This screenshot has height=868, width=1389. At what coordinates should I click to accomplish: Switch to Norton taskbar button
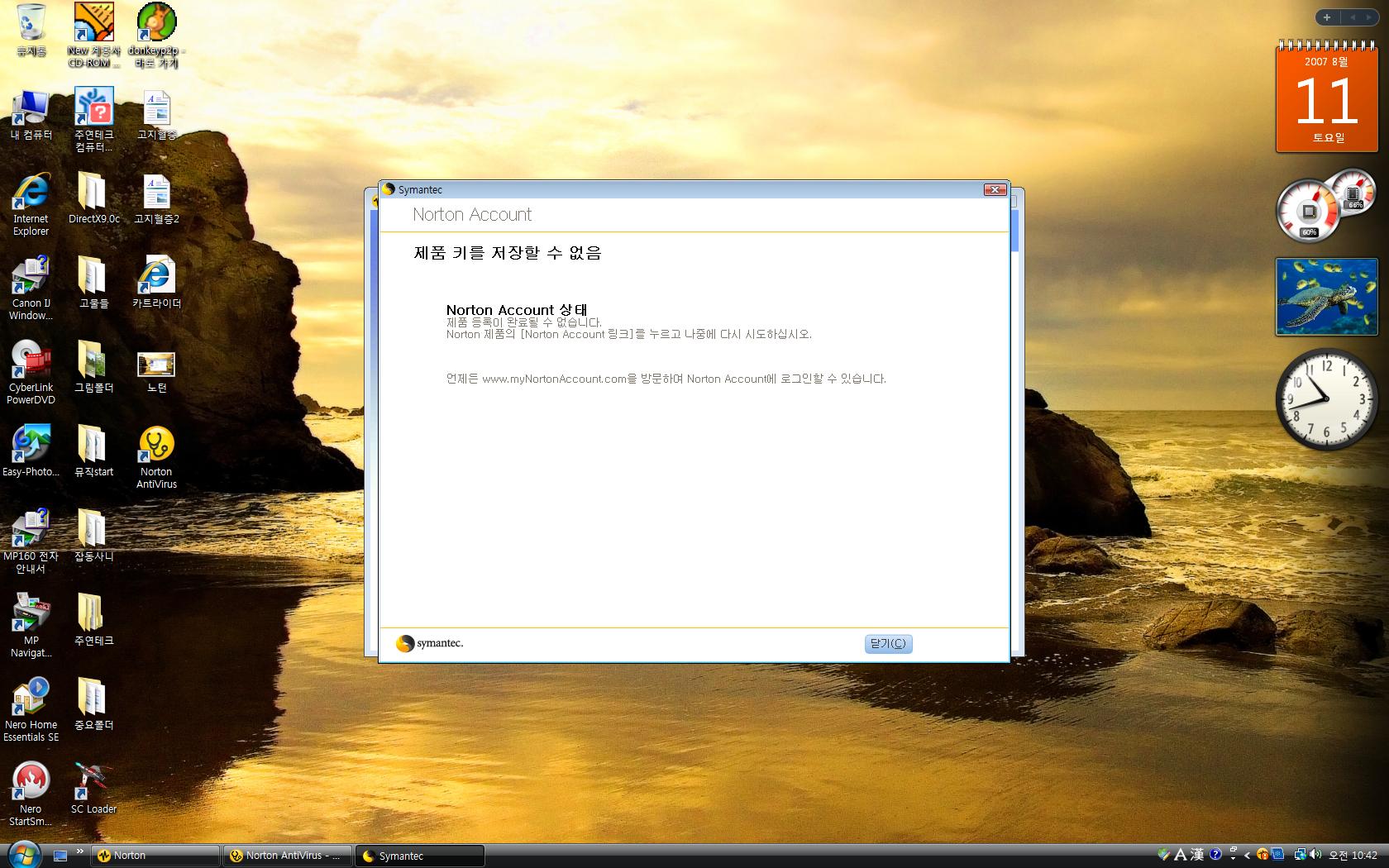pos(155,856)
